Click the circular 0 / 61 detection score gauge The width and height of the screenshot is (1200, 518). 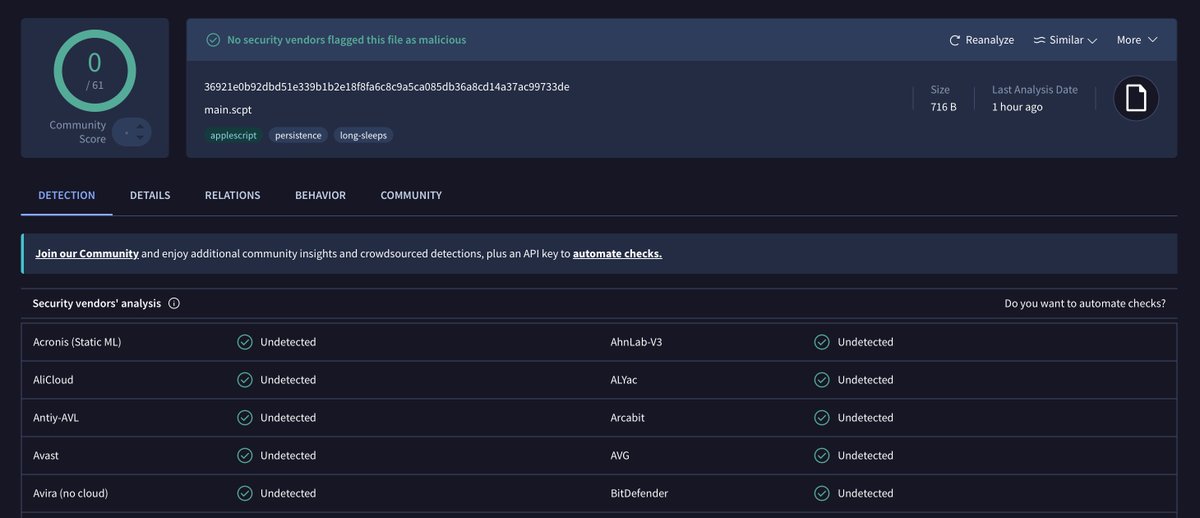pos(95,71)
